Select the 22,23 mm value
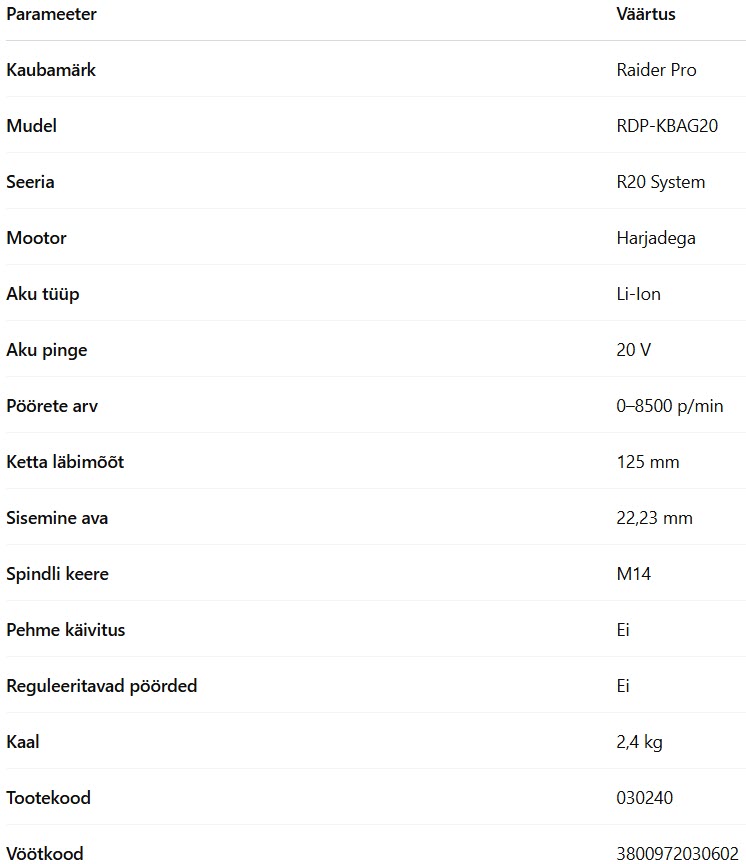Screen dimensions: 746x864 pos(654,518)
